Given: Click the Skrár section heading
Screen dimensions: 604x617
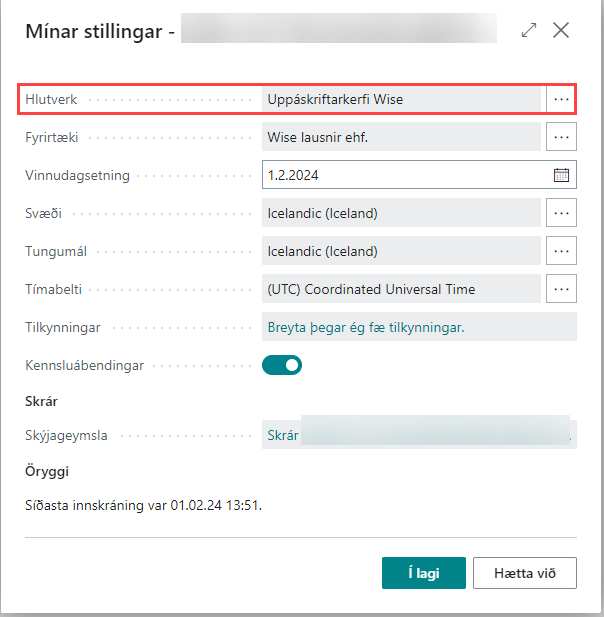Looking at the screenshot, I should pos(41,401).
